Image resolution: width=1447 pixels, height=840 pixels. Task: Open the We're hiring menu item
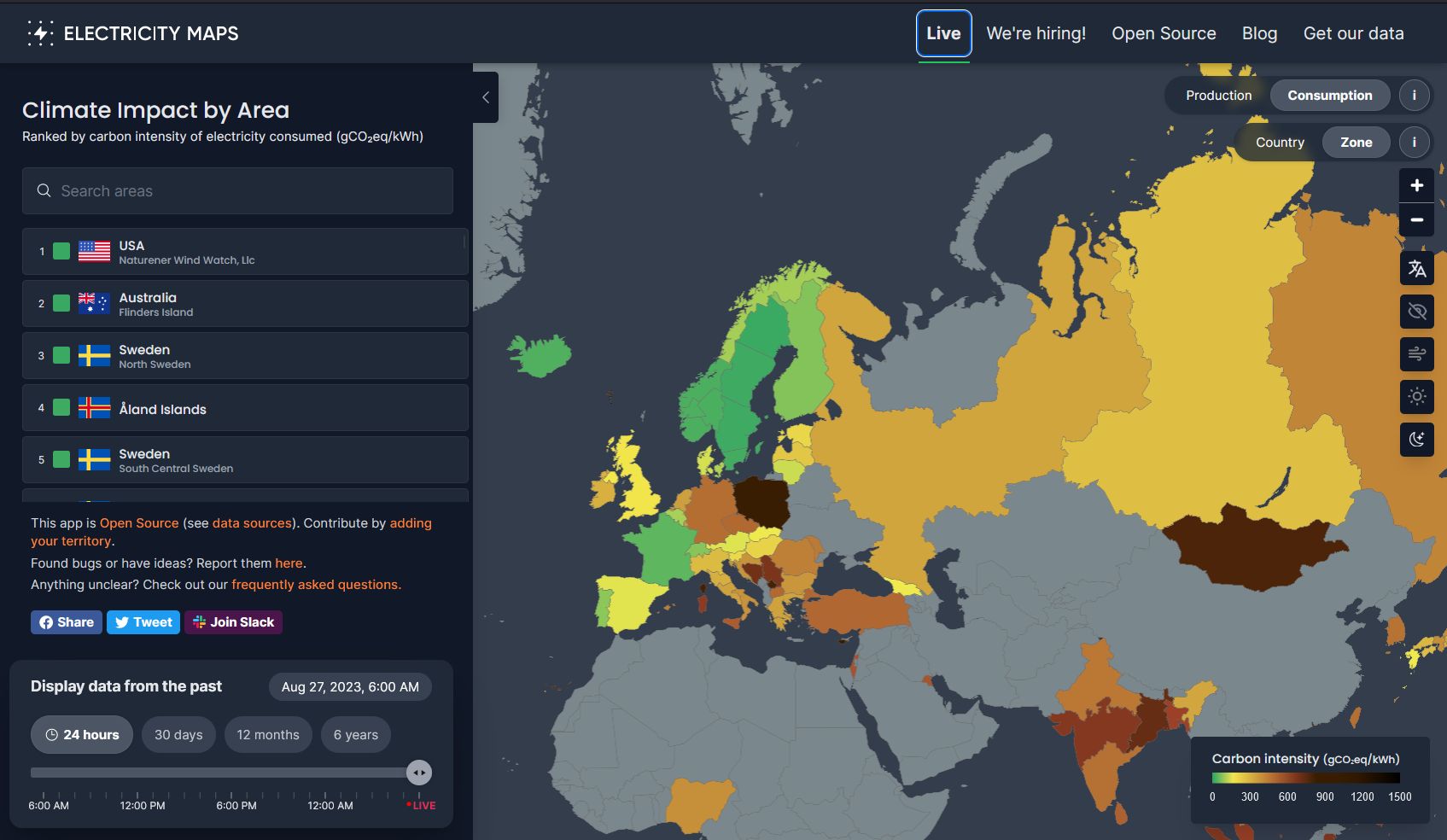[x=1036, y=33]
